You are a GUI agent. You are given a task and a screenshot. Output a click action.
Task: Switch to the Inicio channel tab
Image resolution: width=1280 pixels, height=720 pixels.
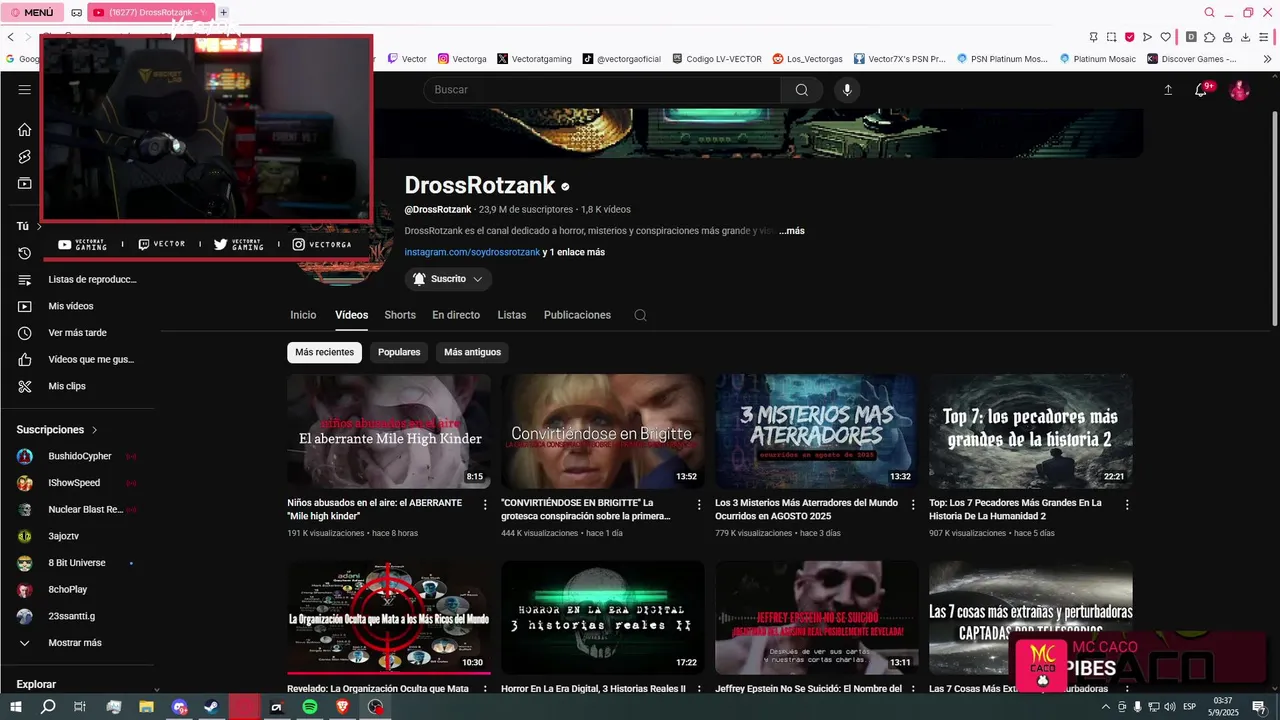click(x=303, y=315)
